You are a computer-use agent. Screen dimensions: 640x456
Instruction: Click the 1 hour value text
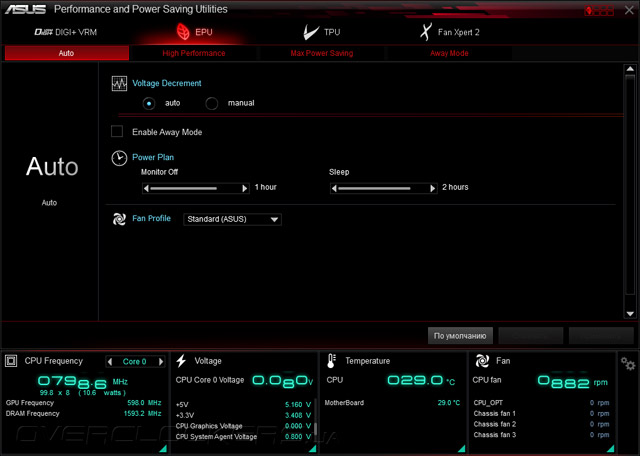click(x=266, y=187)
